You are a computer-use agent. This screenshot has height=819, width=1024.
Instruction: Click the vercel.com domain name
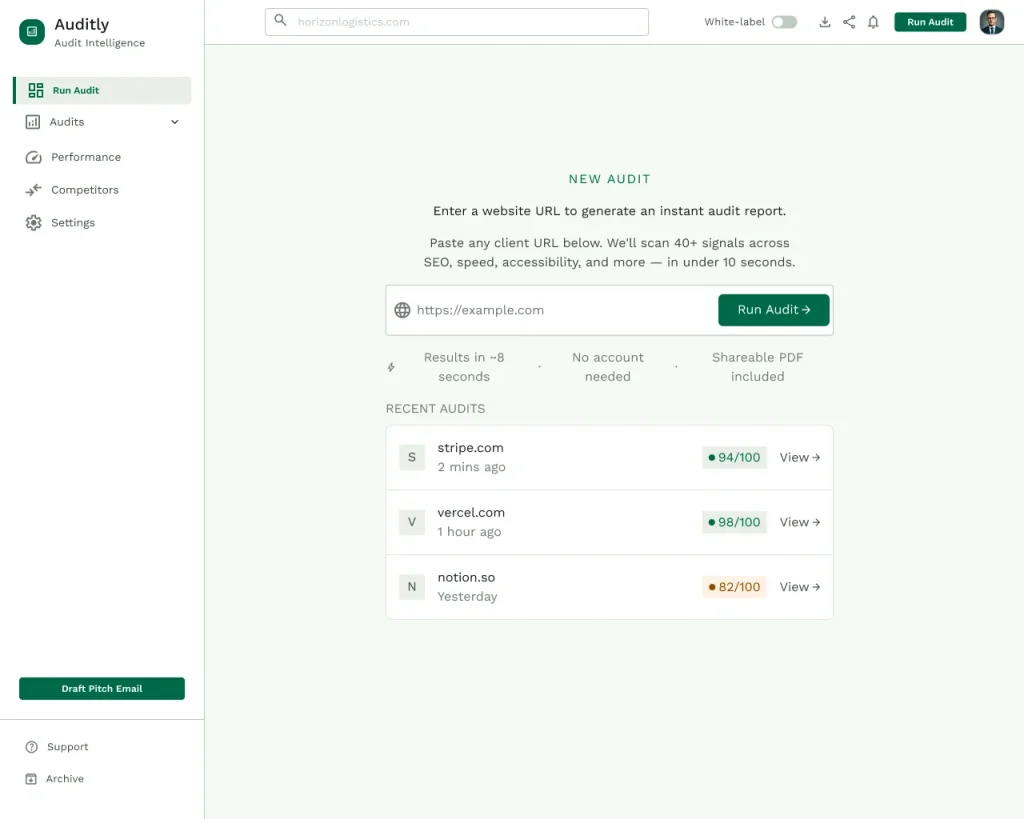[471, 513]
